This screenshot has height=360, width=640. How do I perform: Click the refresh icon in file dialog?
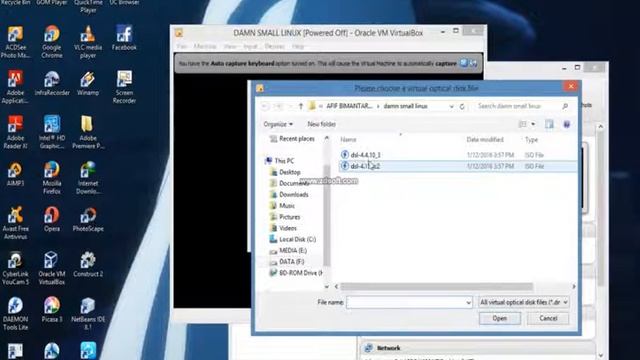click(462, 106)
